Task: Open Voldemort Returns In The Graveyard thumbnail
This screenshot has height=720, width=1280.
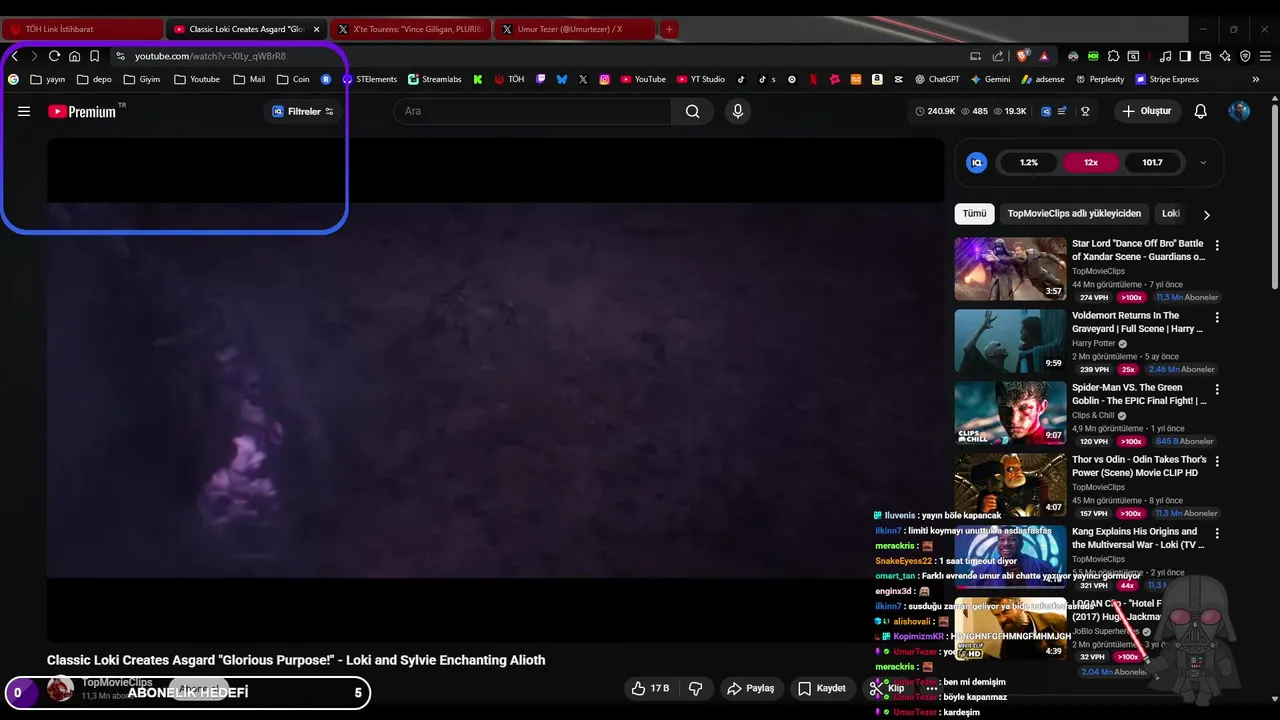Action: pyautogui.click(x=1011, y=340)
